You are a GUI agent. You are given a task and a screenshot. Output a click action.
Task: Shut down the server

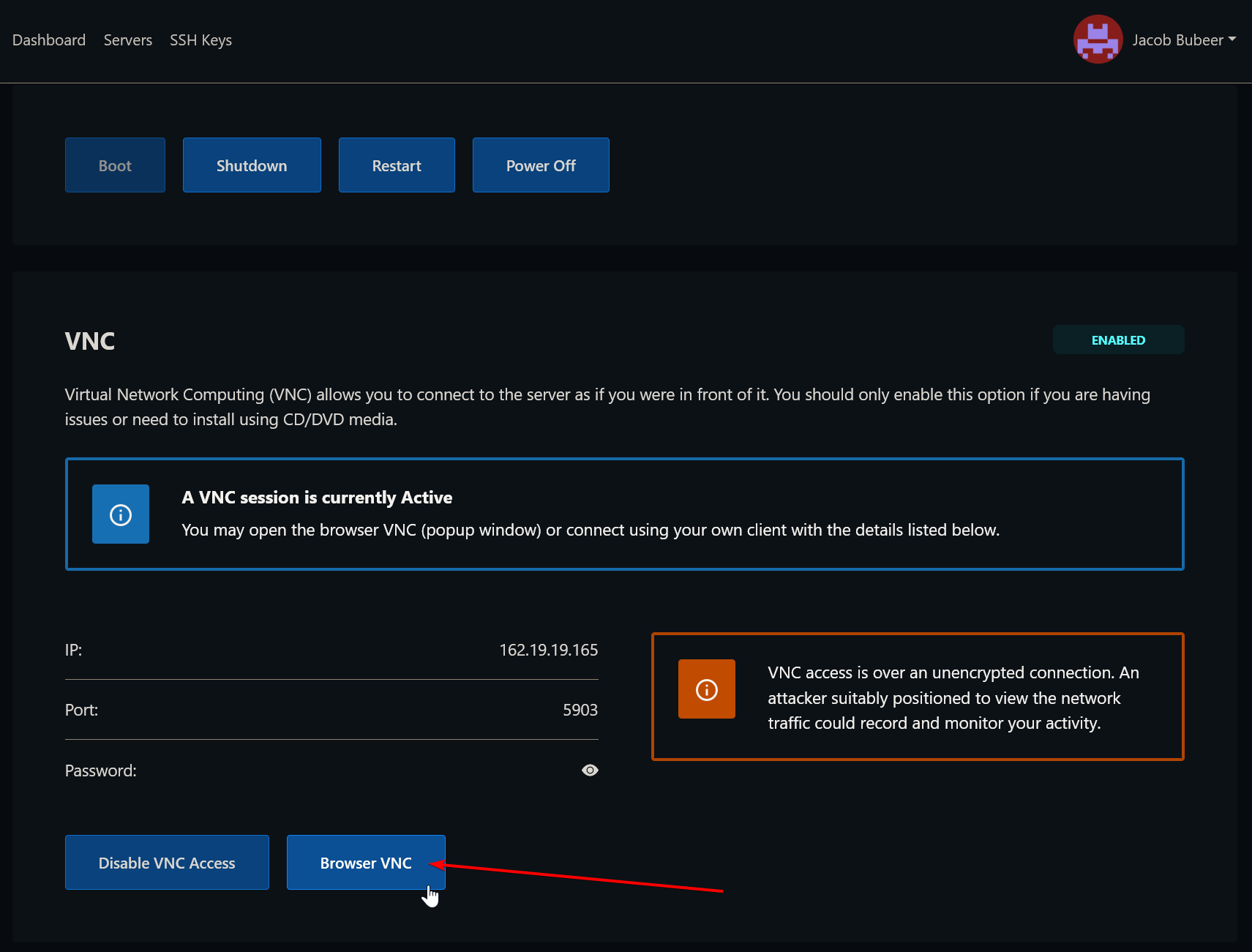pos(252,165)
